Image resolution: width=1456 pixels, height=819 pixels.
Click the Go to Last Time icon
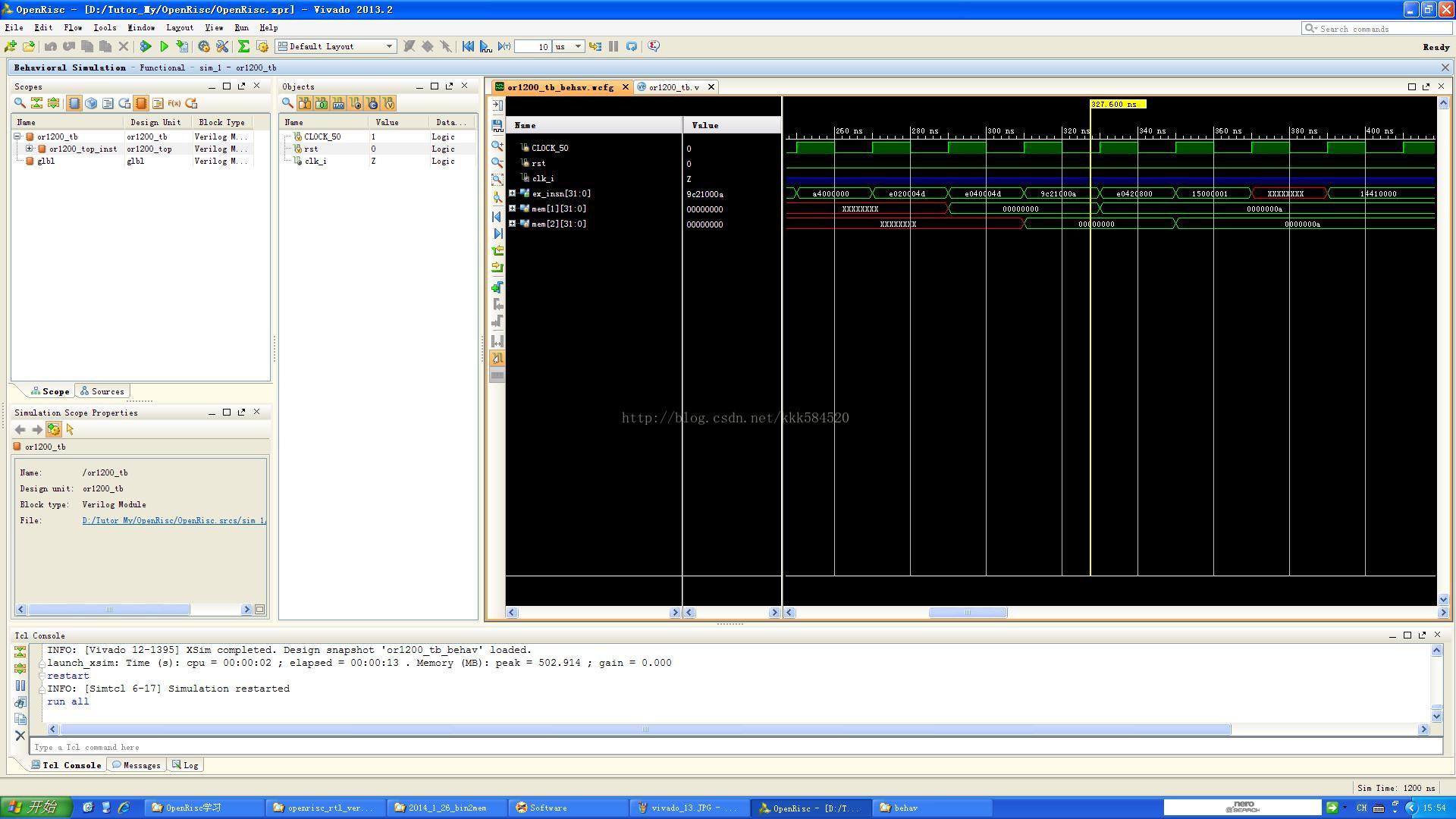pyautogui.click(x=497, y=234)
